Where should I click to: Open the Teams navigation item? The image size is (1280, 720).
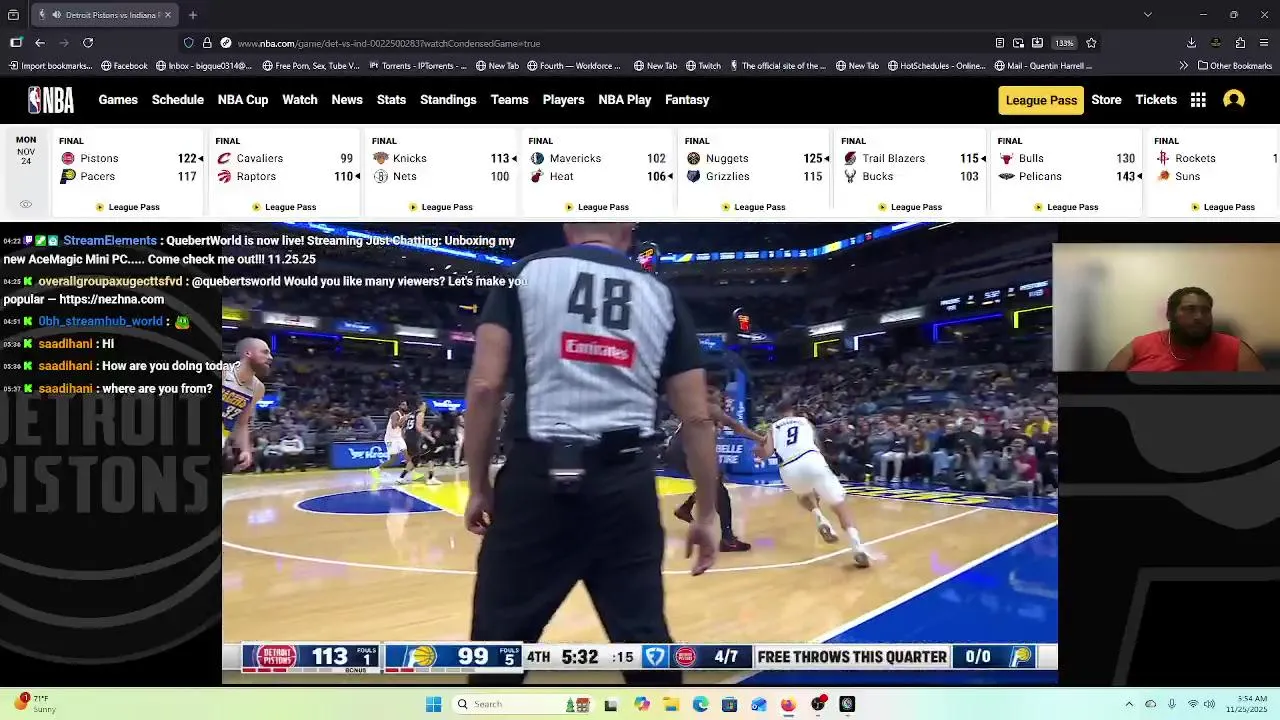[509, 100]
